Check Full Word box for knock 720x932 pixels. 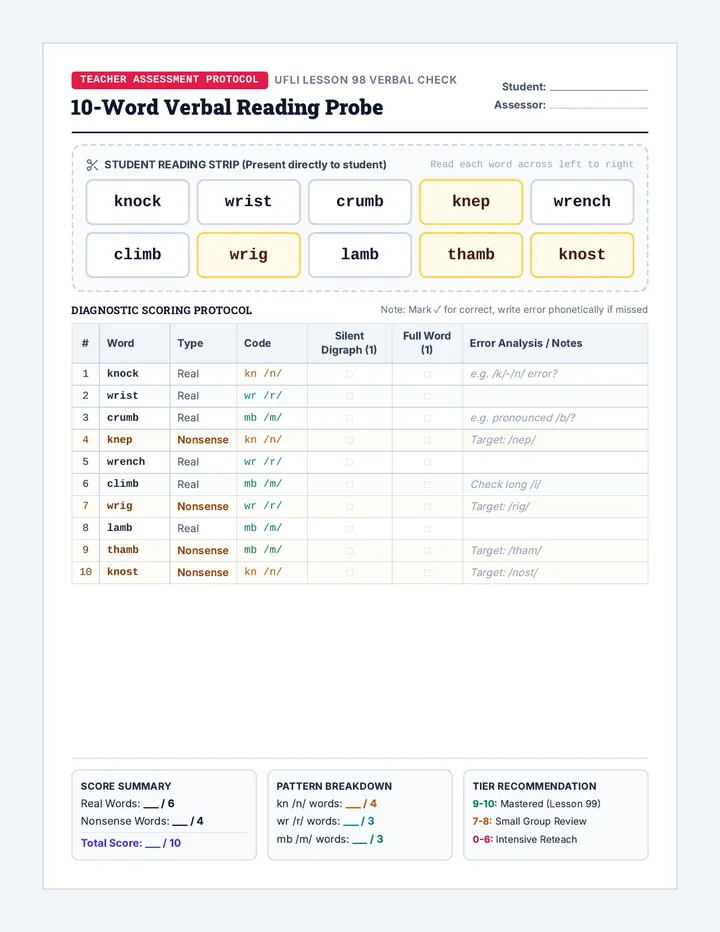(427, 374)
